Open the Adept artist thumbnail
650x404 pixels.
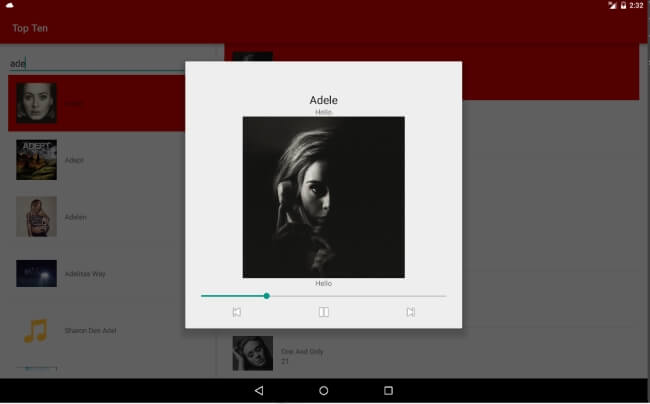click(36, 160)
